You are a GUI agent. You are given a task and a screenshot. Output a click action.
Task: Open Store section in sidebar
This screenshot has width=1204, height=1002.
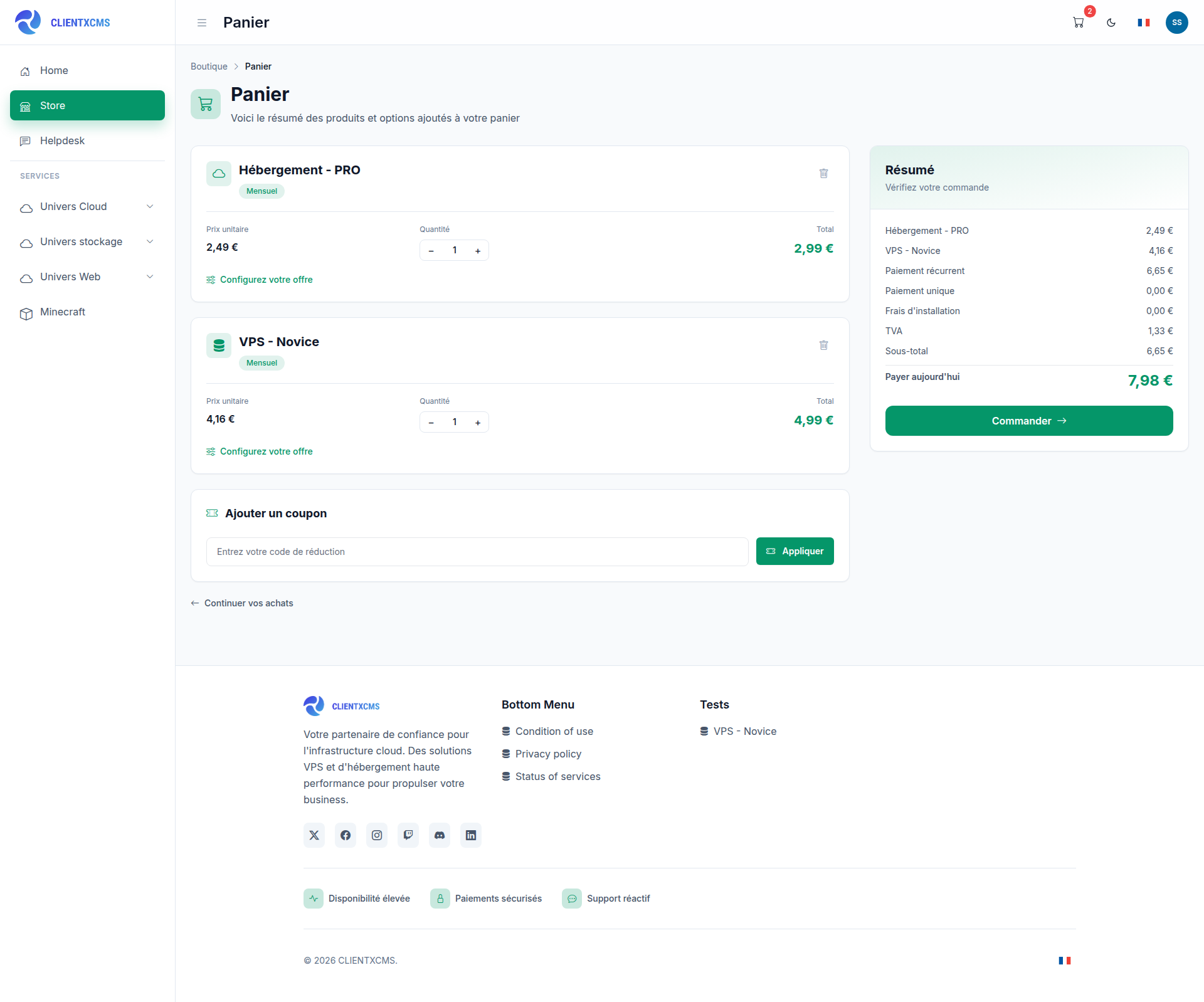tap(87, 105)
